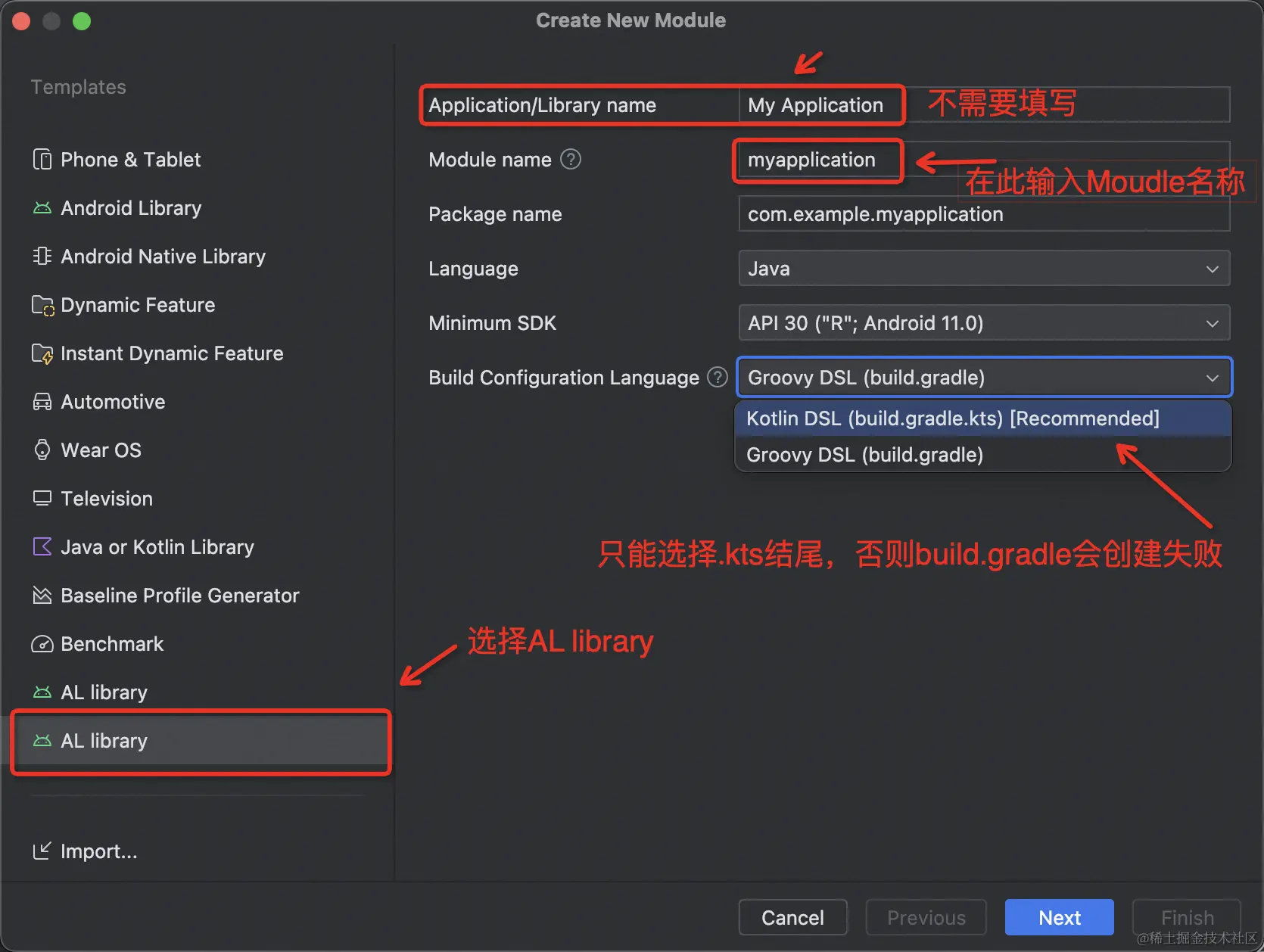
Task: Choose the Kotlin DSL (build.gradle.kts) option
Action: tap(982, 418)
